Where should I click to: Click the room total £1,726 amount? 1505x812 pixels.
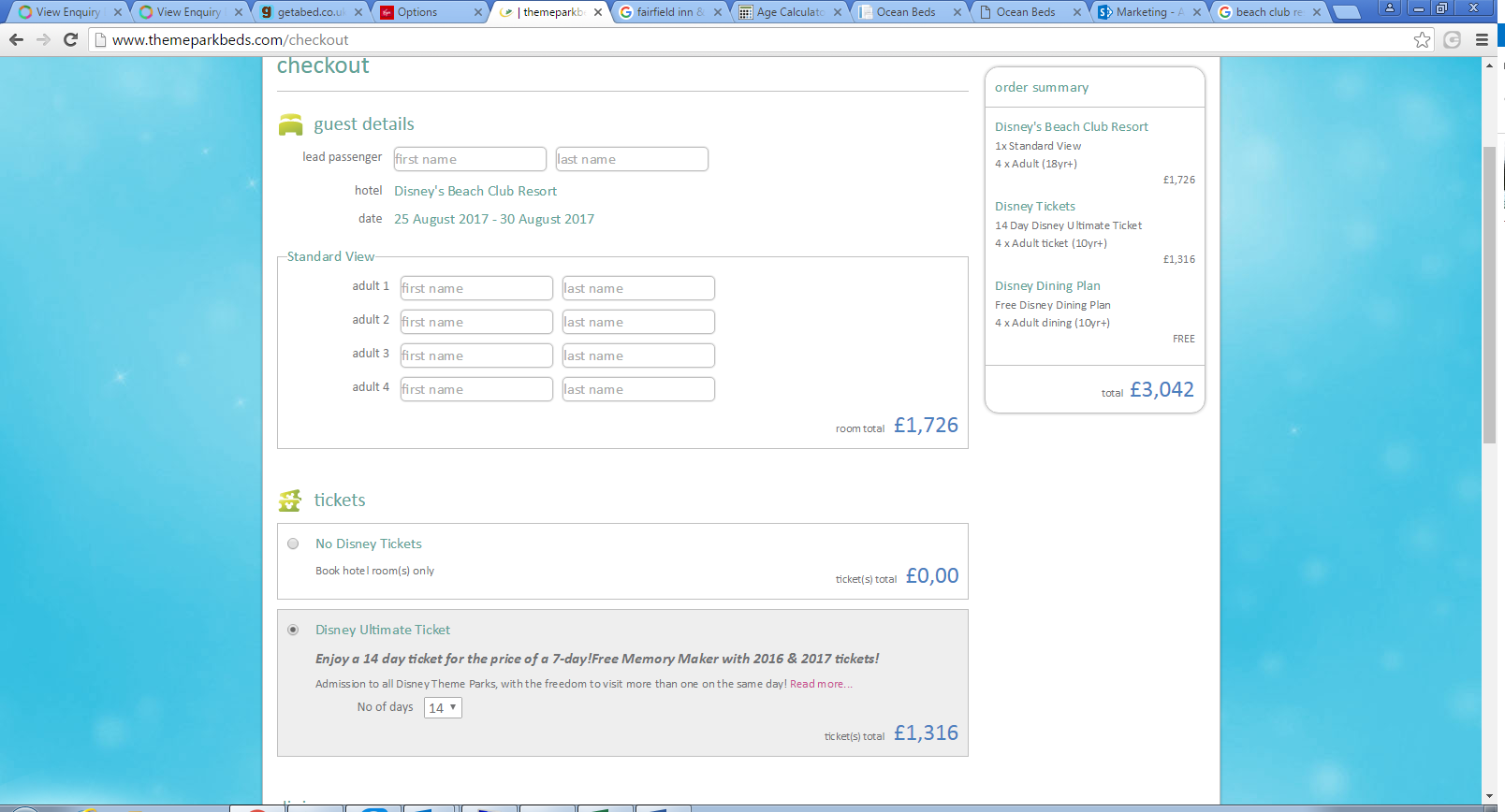(x=926, y=426)
